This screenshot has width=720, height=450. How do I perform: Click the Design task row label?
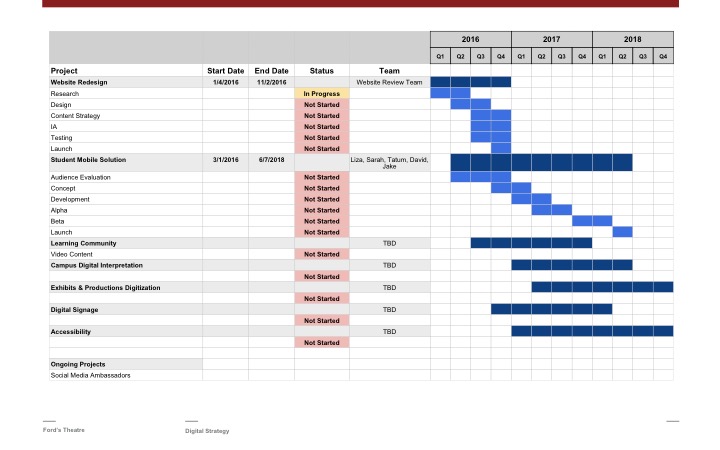pyautogui.click(x=61, y=105)
